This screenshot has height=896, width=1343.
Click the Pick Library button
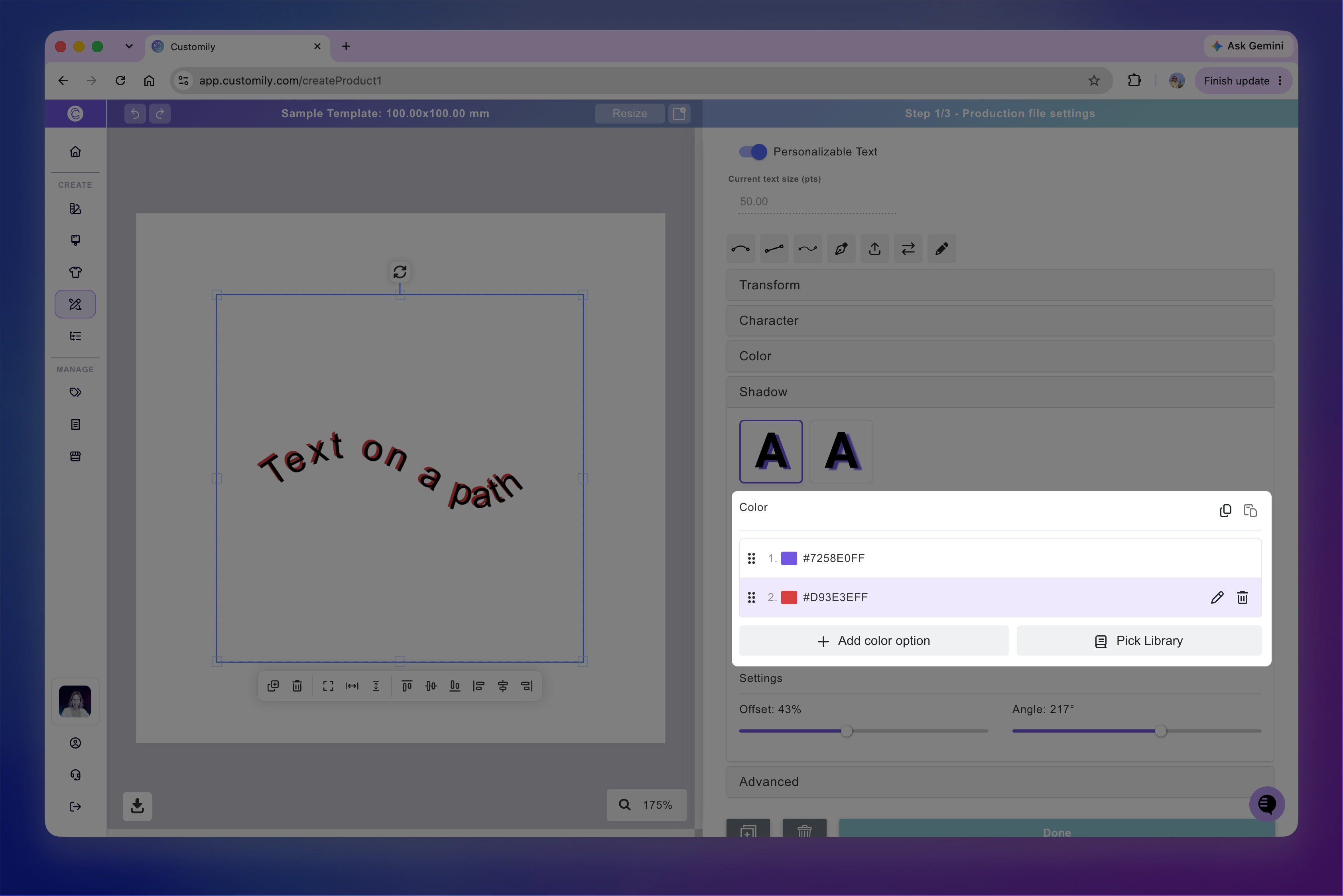[x=1139, y=641]
